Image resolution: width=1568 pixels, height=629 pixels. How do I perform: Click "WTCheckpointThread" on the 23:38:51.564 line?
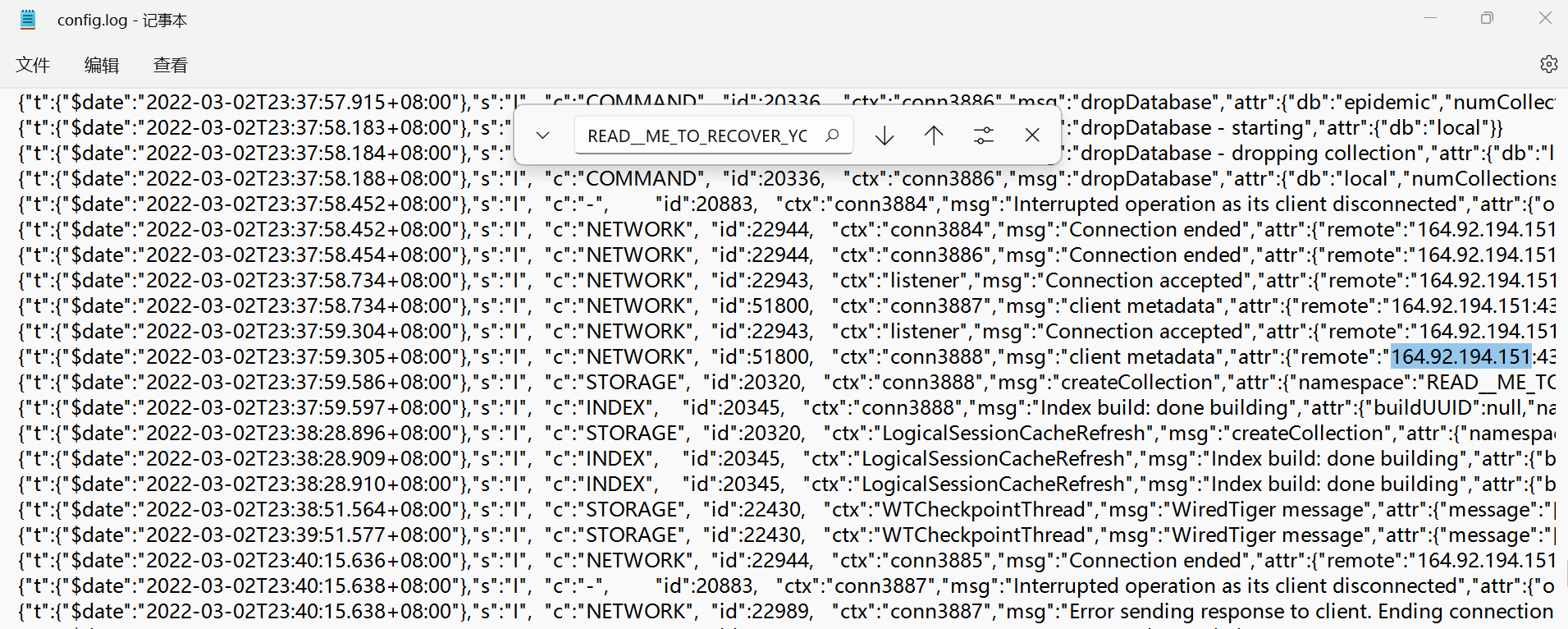[984, 510]
